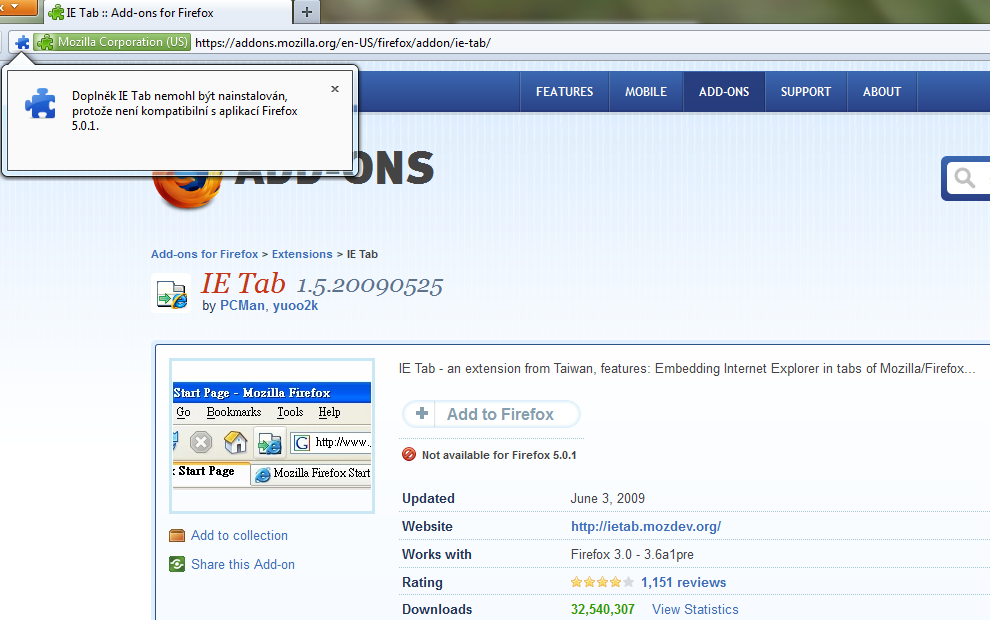
Task: Click the '32,540,307' downloads count
Action: (602, 609)
